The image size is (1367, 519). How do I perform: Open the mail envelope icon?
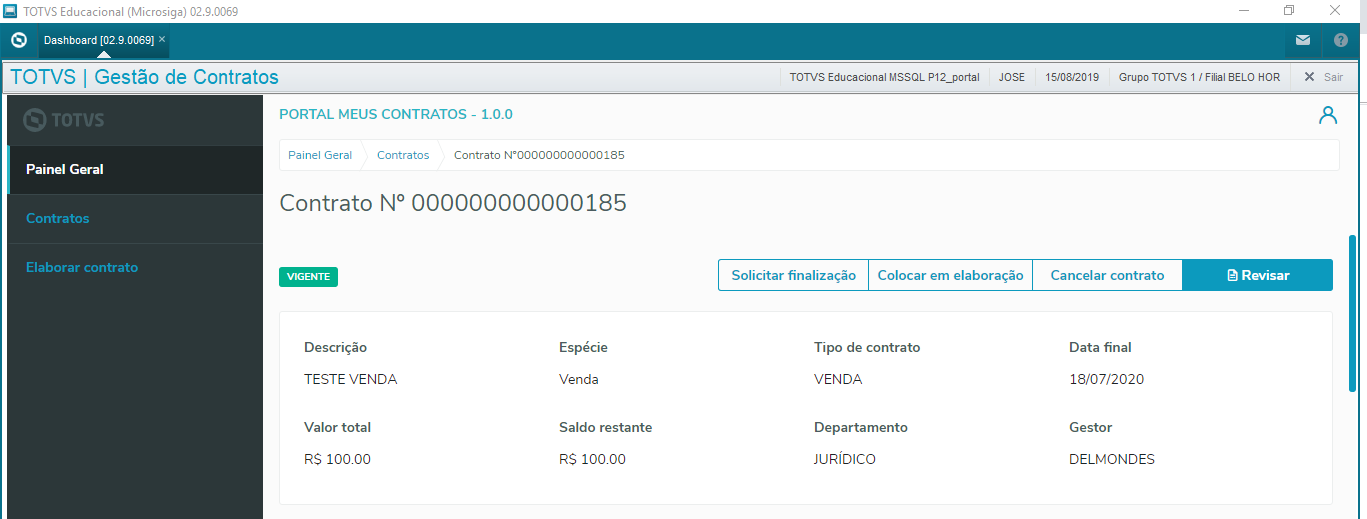pyautogui.click(x=1303, y=41)
